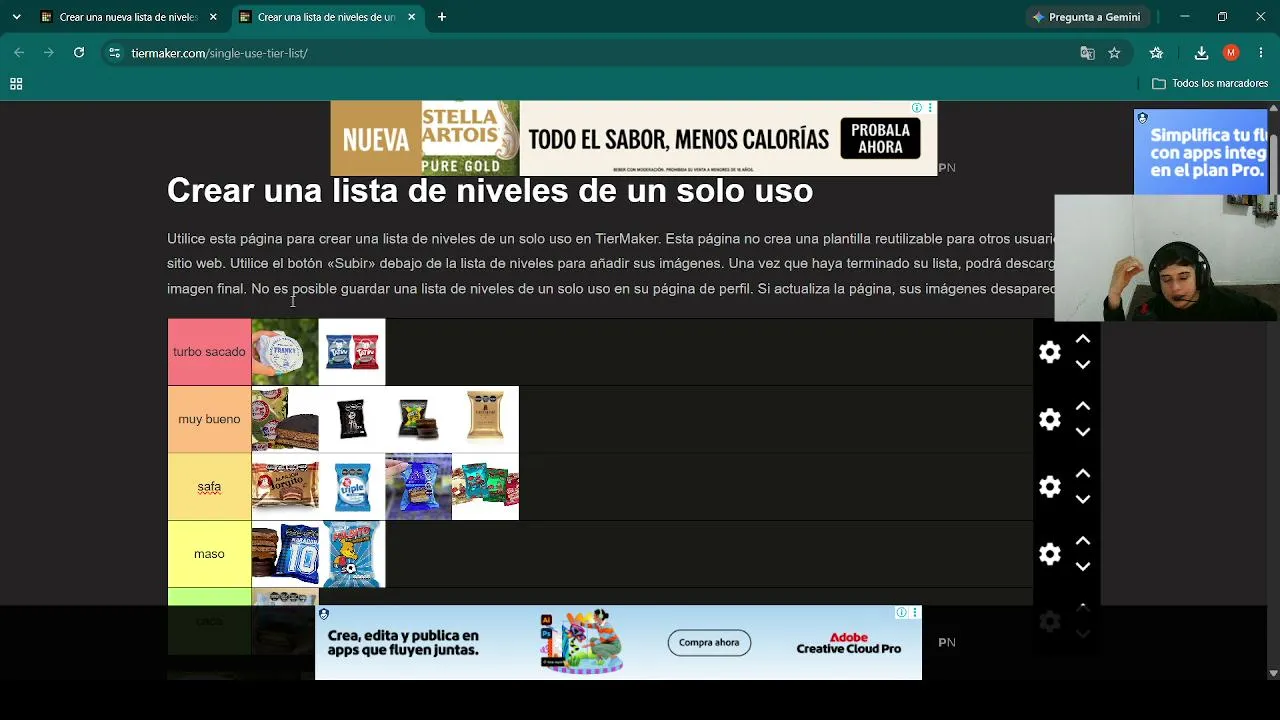The image size is (1280, 720).
Task: Move muy bueno row down
Action: coord(1082,432)
